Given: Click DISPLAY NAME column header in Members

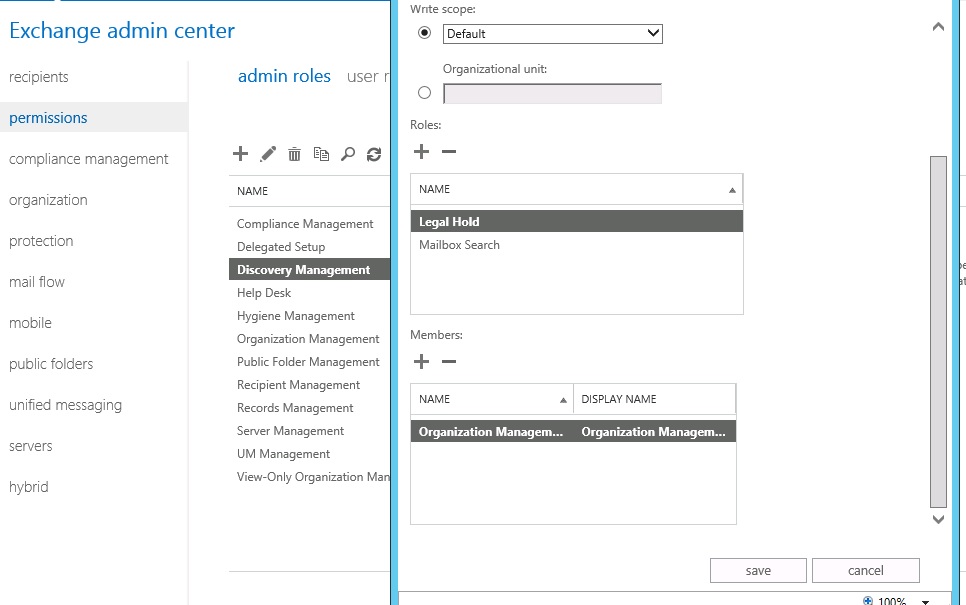Looking at the screenshot, I should click(654, 399).
